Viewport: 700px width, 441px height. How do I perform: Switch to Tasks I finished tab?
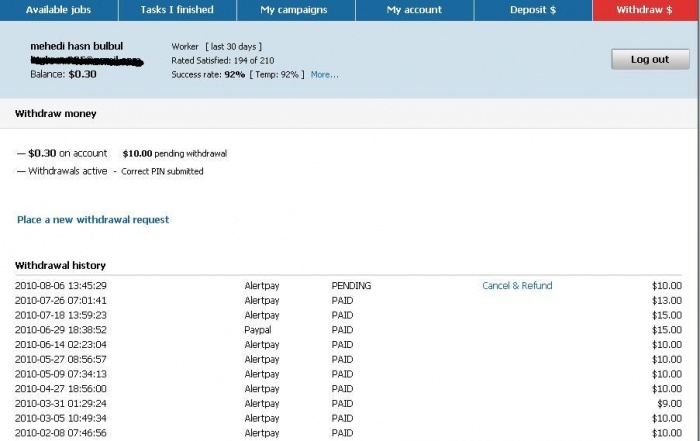pyautogui.click(x=177, y=10)
